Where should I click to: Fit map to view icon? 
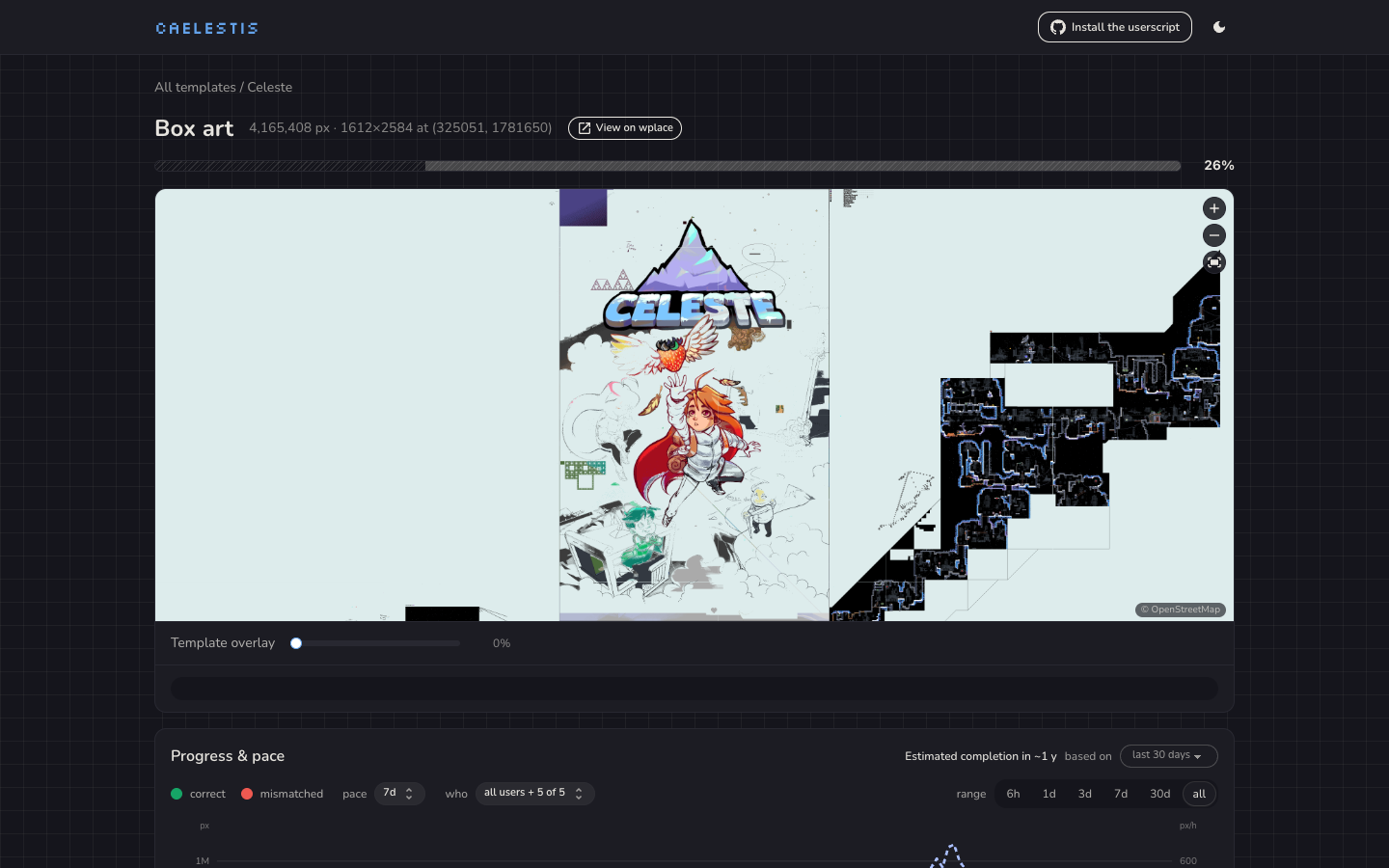pyautogui.click(x=1214, y=262)
